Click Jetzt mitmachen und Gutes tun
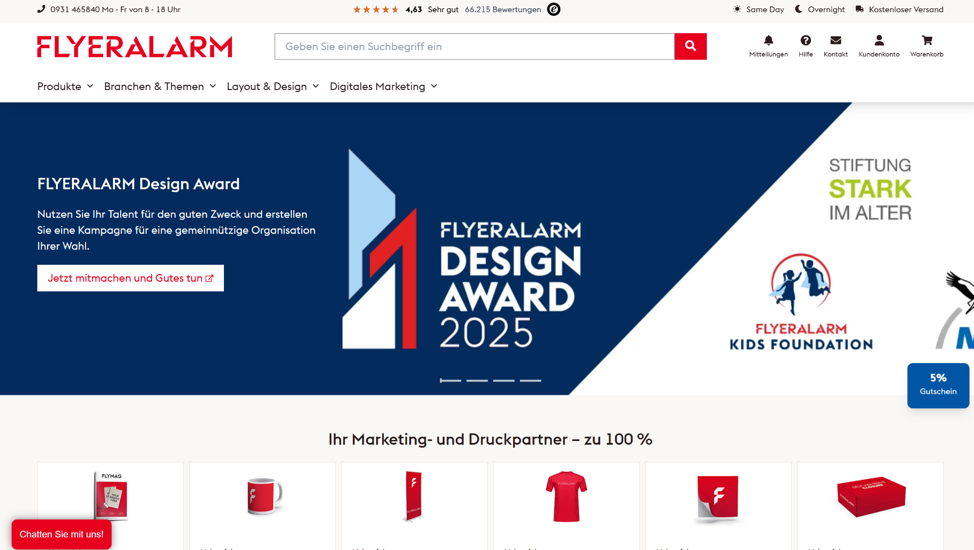 click(130, 278)
